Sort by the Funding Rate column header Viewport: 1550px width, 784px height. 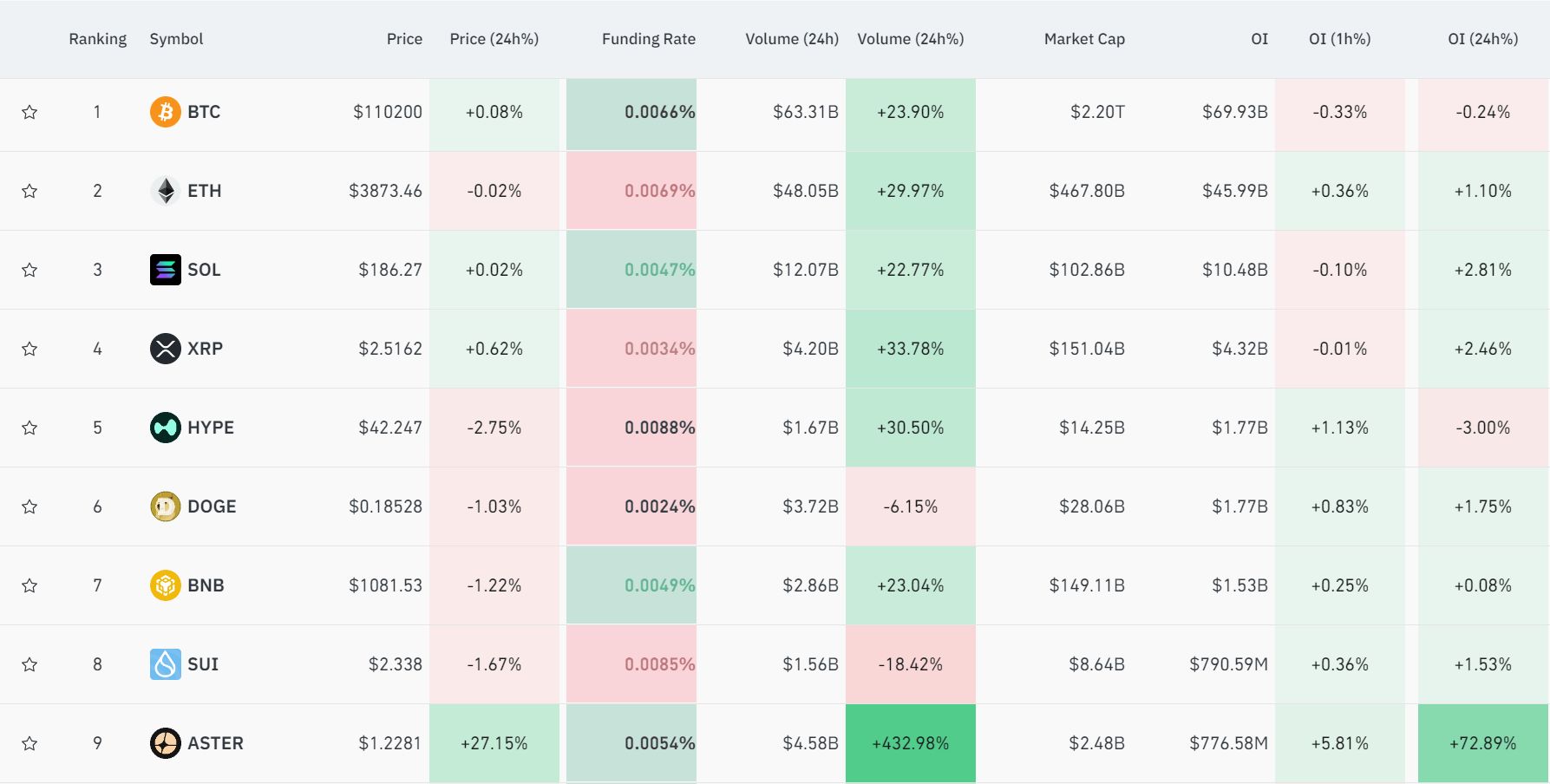click(x=648, y=39)
